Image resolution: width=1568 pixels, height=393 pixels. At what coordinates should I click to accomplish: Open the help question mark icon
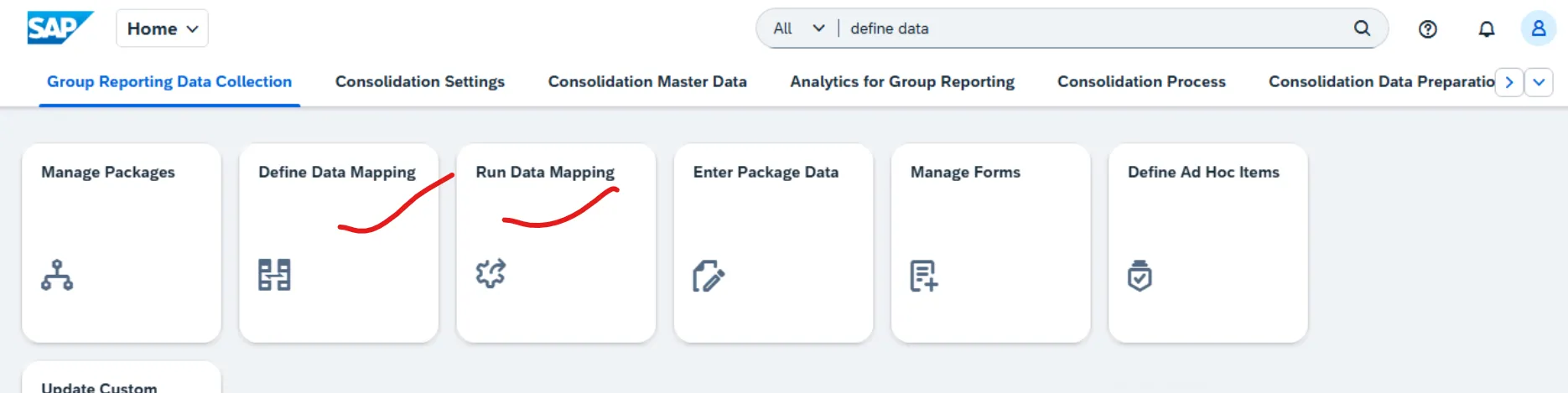1427,29
